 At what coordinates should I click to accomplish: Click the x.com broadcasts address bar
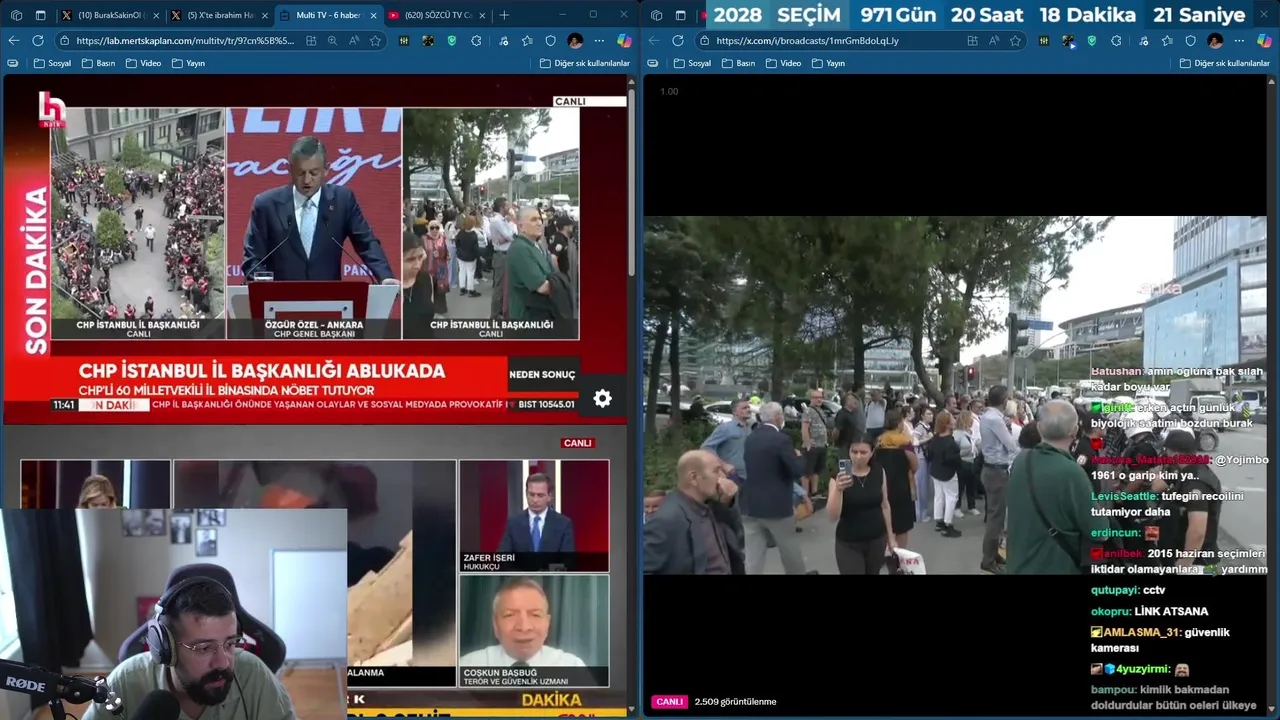[807, 41]
